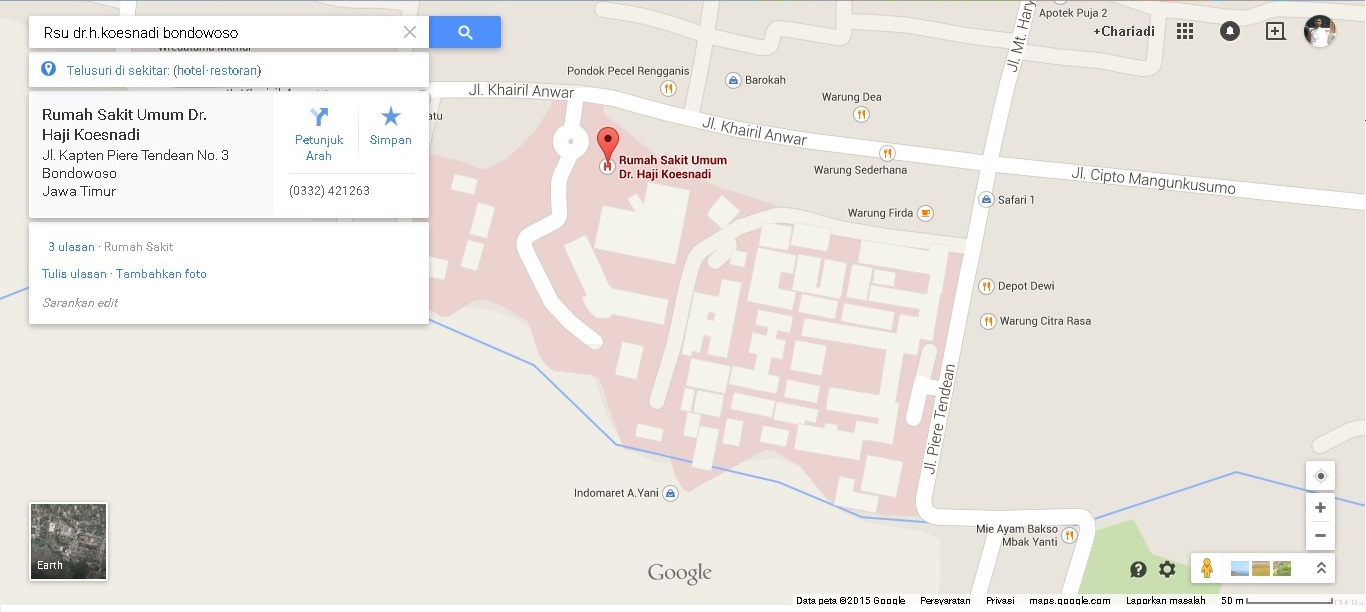1366x612 pixels.
Task: Click the share plus icon
Action: (x=1275, y=31)
